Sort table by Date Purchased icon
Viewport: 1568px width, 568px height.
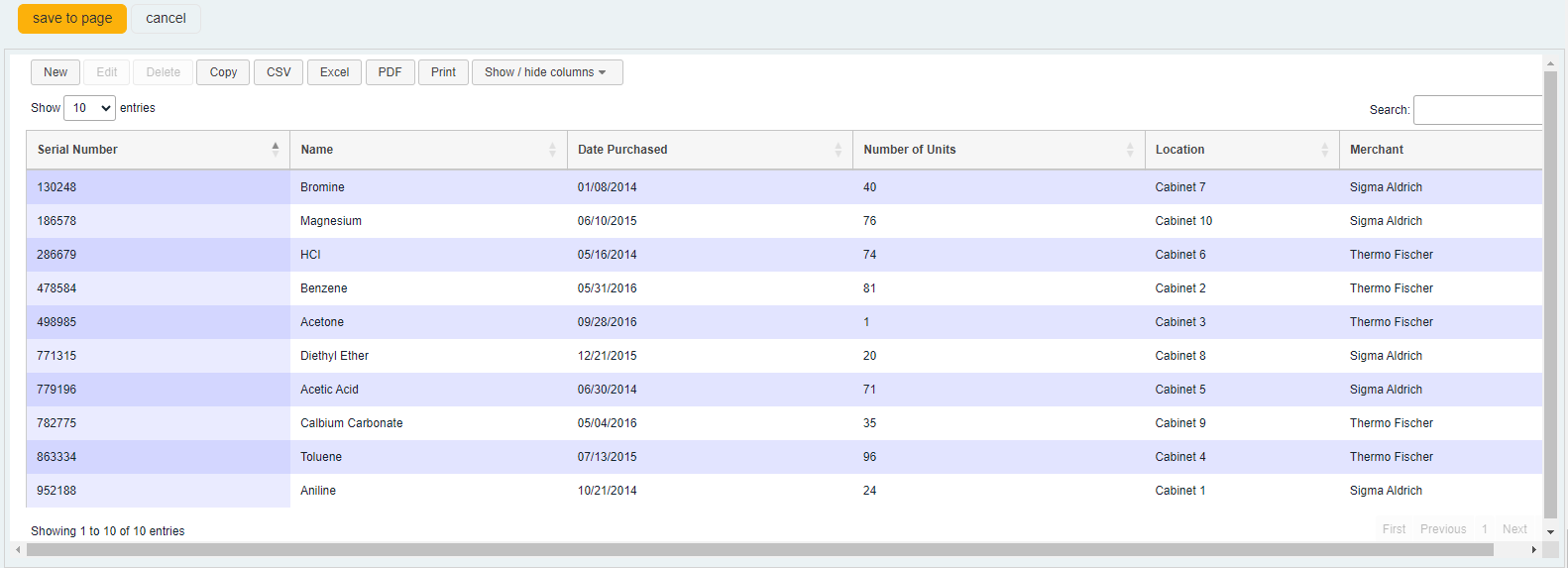pos(838,150)
